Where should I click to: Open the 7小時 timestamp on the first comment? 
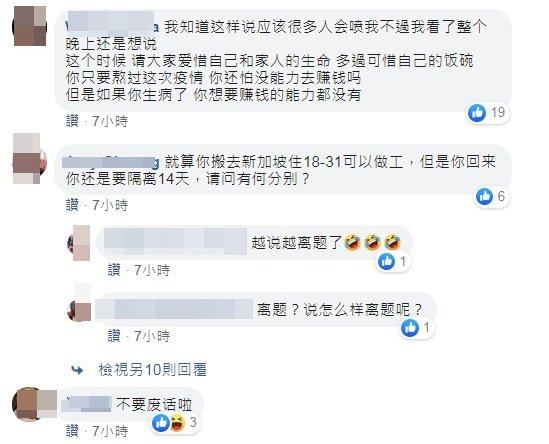point(110,121)
